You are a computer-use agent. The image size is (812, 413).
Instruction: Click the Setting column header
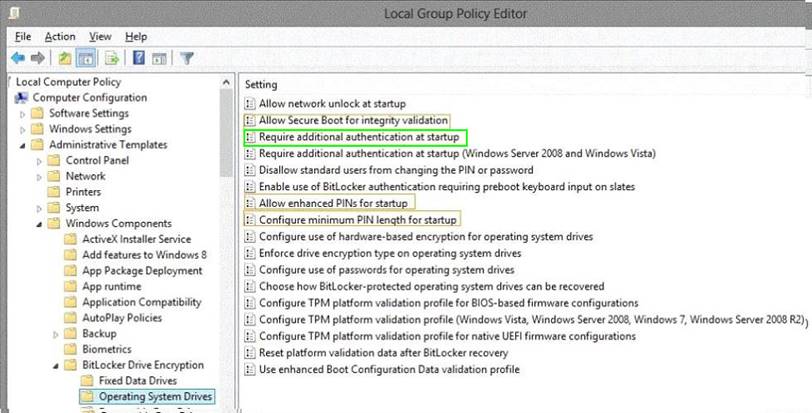(x=261, y=85)
